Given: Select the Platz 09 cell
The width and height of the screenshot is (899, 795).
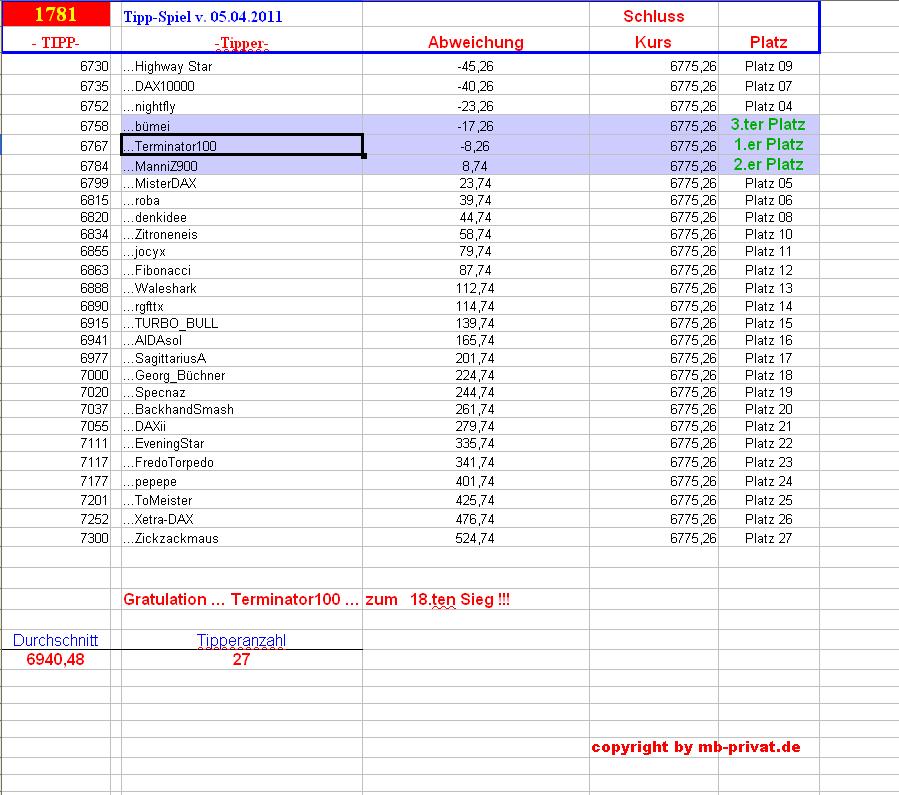Looking at the screenshot, I should tap(768, 66).
